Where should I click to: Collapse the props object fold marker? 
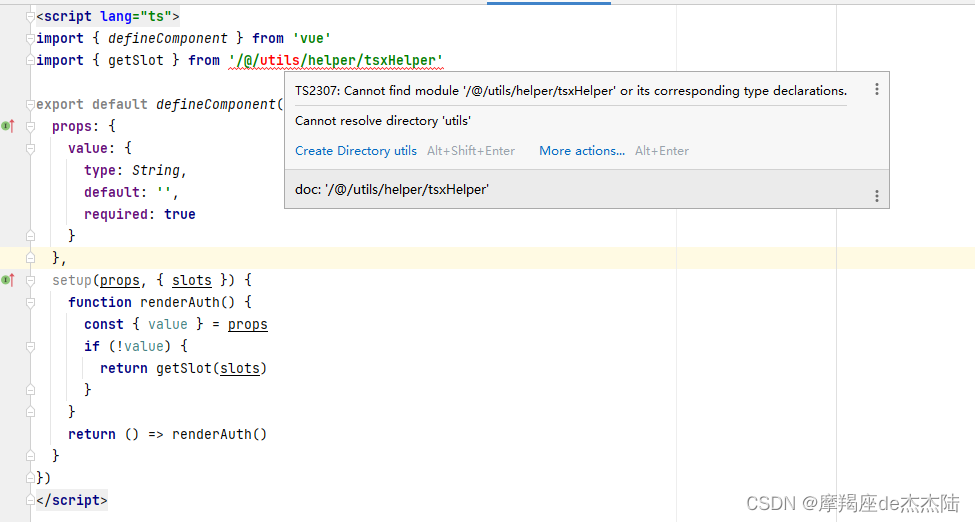pyautogui.click(x=30, y=126)
